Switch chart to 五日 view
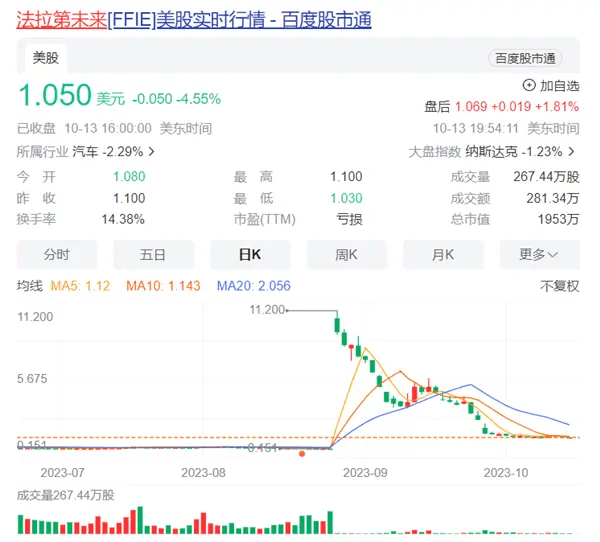 [153, 255]
